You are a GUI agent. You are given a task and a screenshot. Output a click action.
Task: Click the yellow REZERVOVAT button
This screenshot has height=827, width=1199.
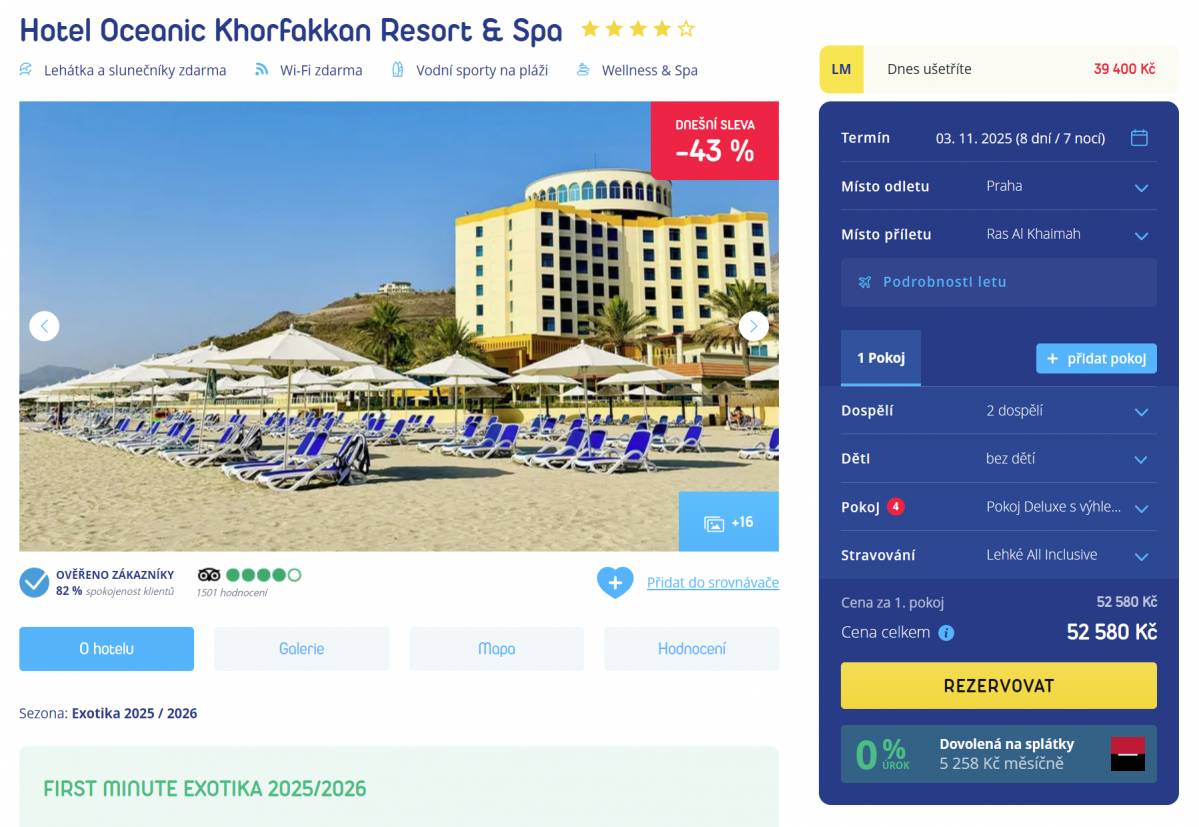999,686
